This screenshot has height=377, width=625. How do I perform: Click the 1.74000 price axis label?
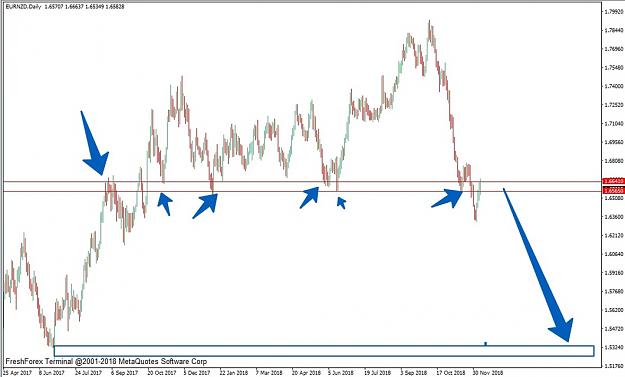click(x=613, y=86)
